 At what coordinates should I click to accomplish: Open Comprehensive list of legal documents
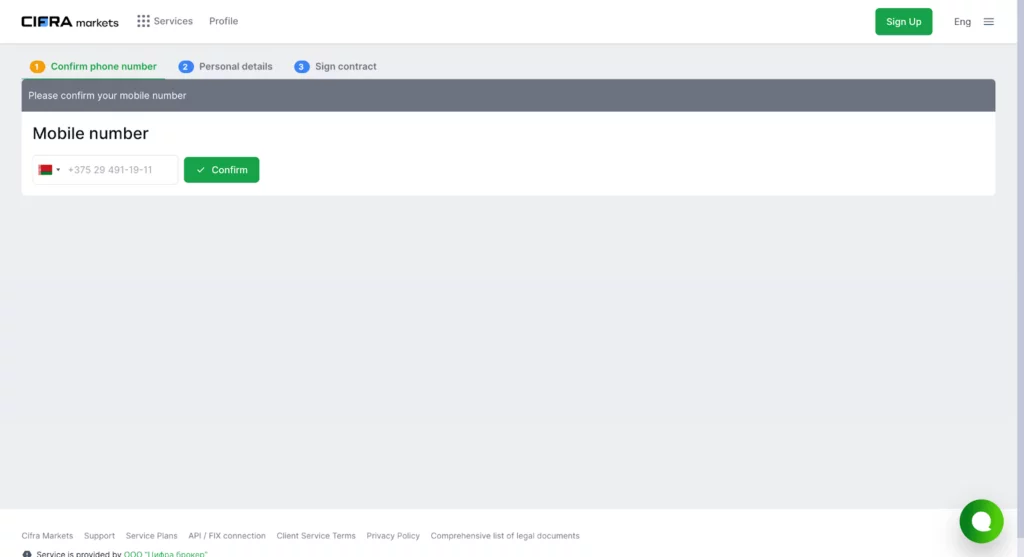click(x=505, y=536)
